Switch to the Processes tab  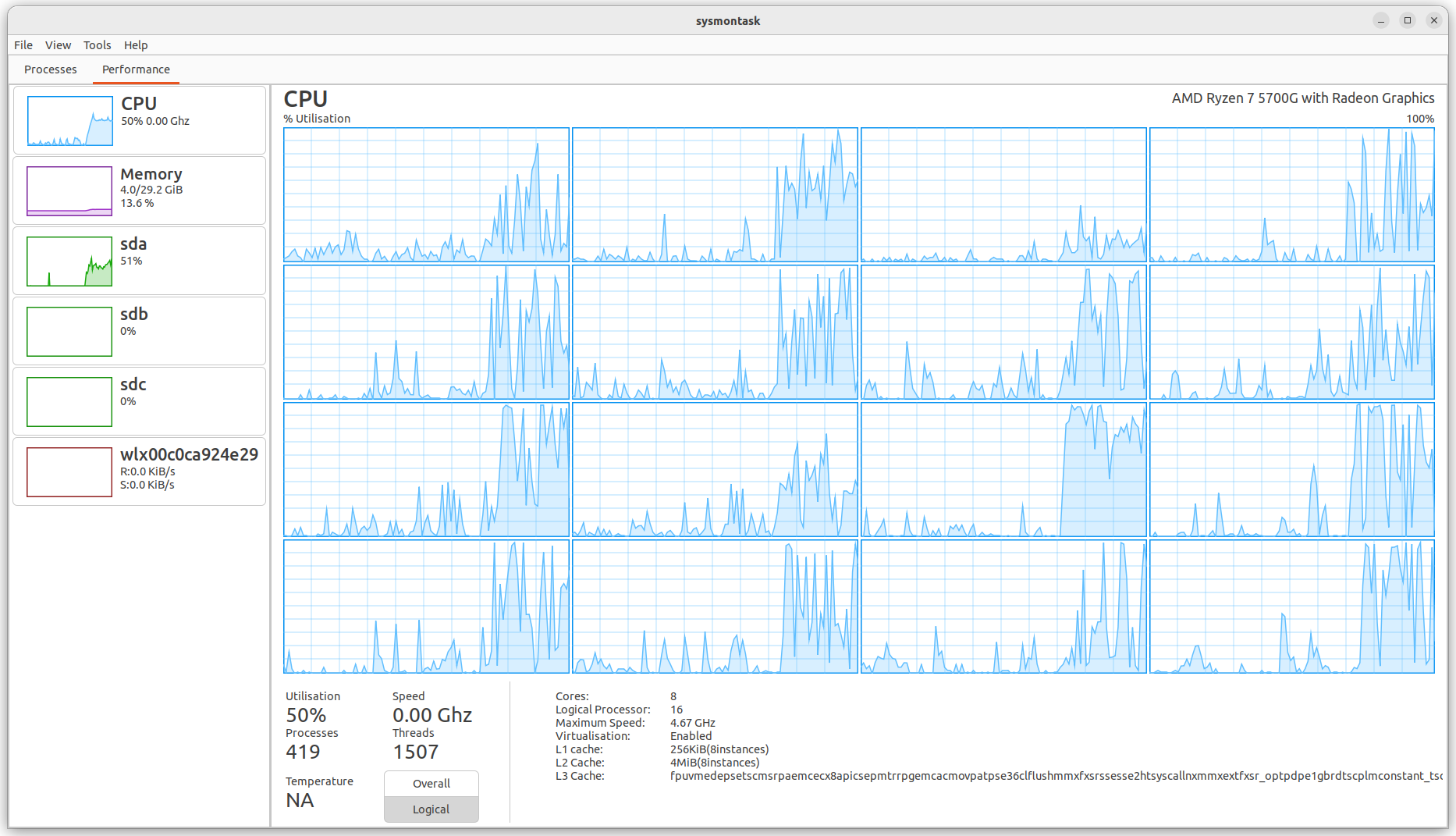(x=50, y=69)
